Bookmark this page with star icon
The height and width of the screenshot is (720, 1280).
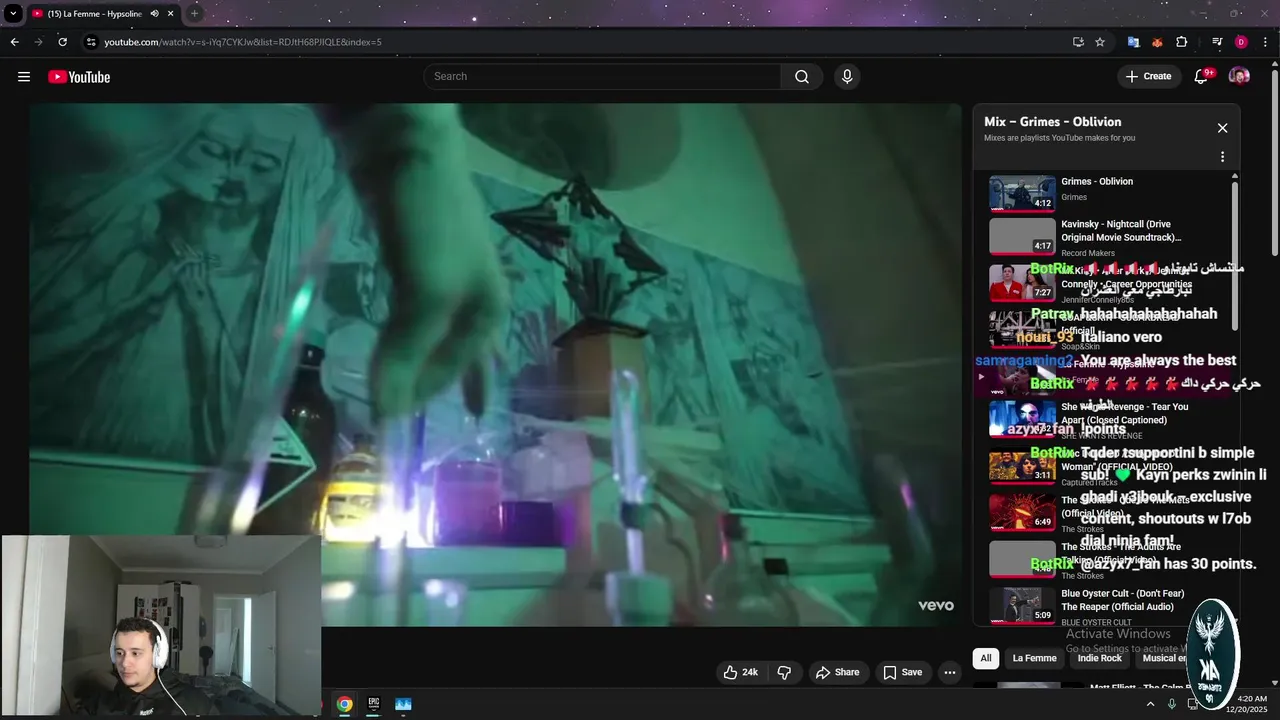(1100, 42)
